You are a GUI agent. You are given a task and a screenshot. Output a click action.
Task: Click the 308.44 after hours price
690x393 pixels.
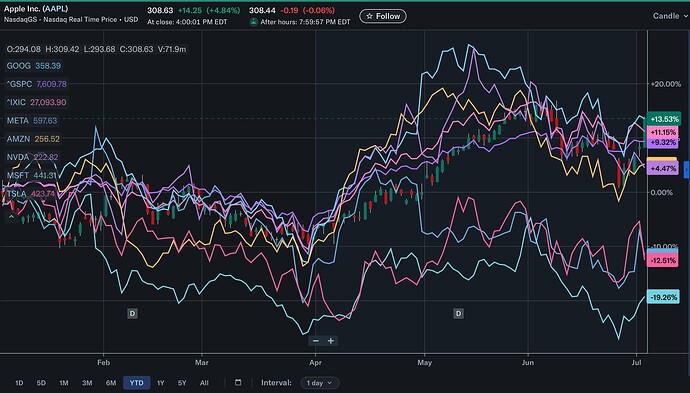point(262,10)
